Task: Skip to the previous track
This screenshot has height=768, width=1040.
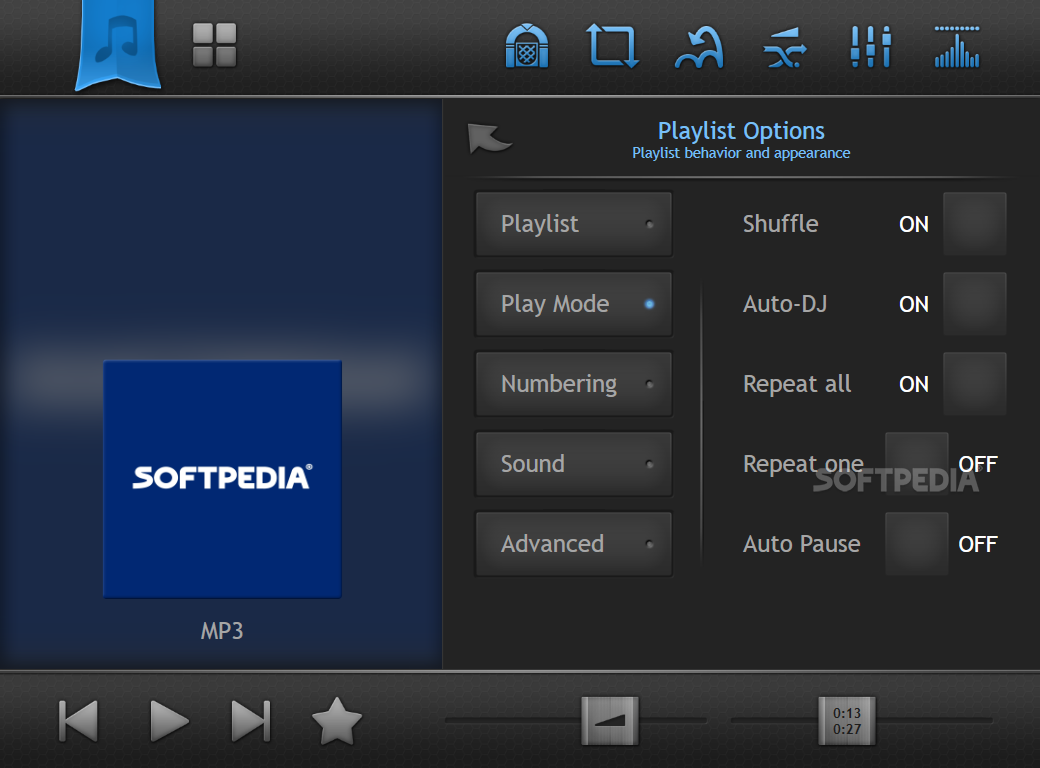Action: tap(79, 720)
